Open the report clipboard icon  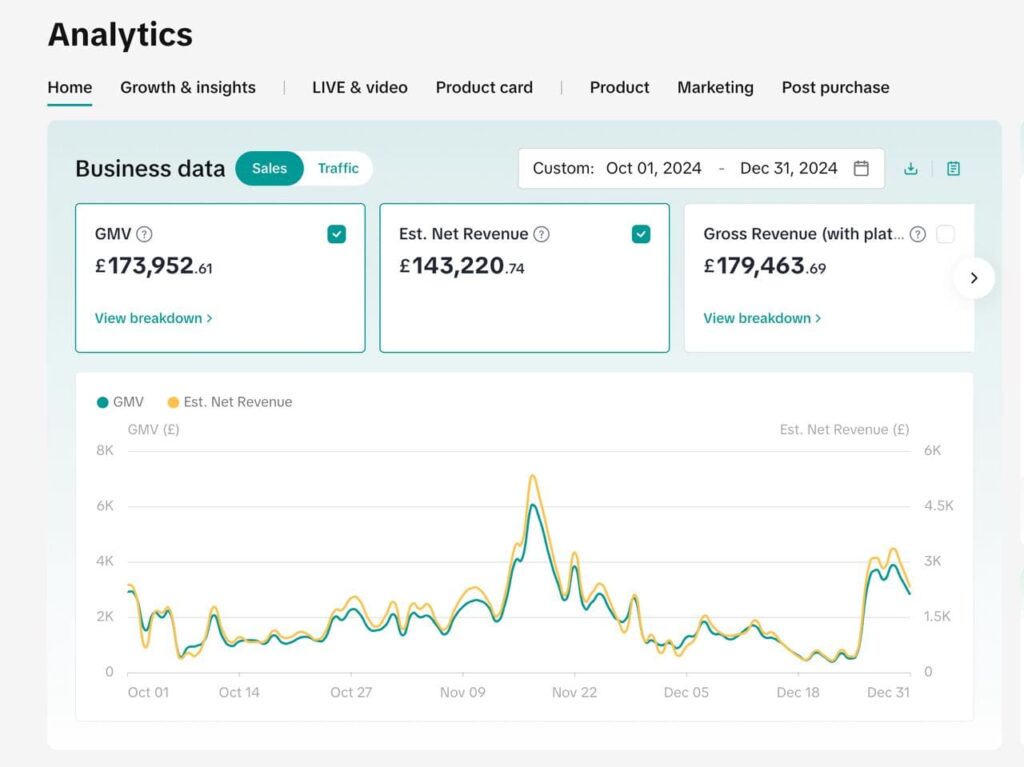pyautogui.click(x=953, y=169)
